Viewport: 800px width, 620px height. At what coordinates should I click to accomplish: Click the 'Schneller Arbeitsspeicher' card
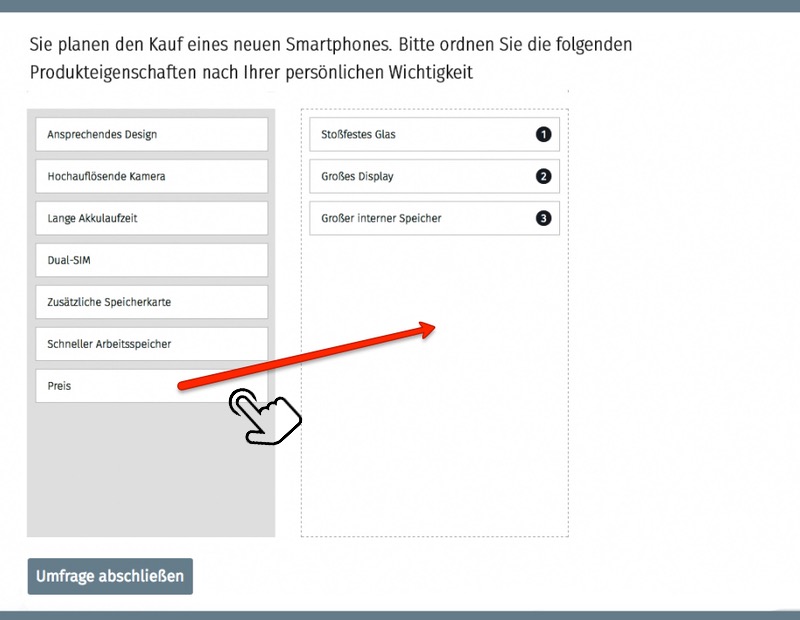pos(152,343)
